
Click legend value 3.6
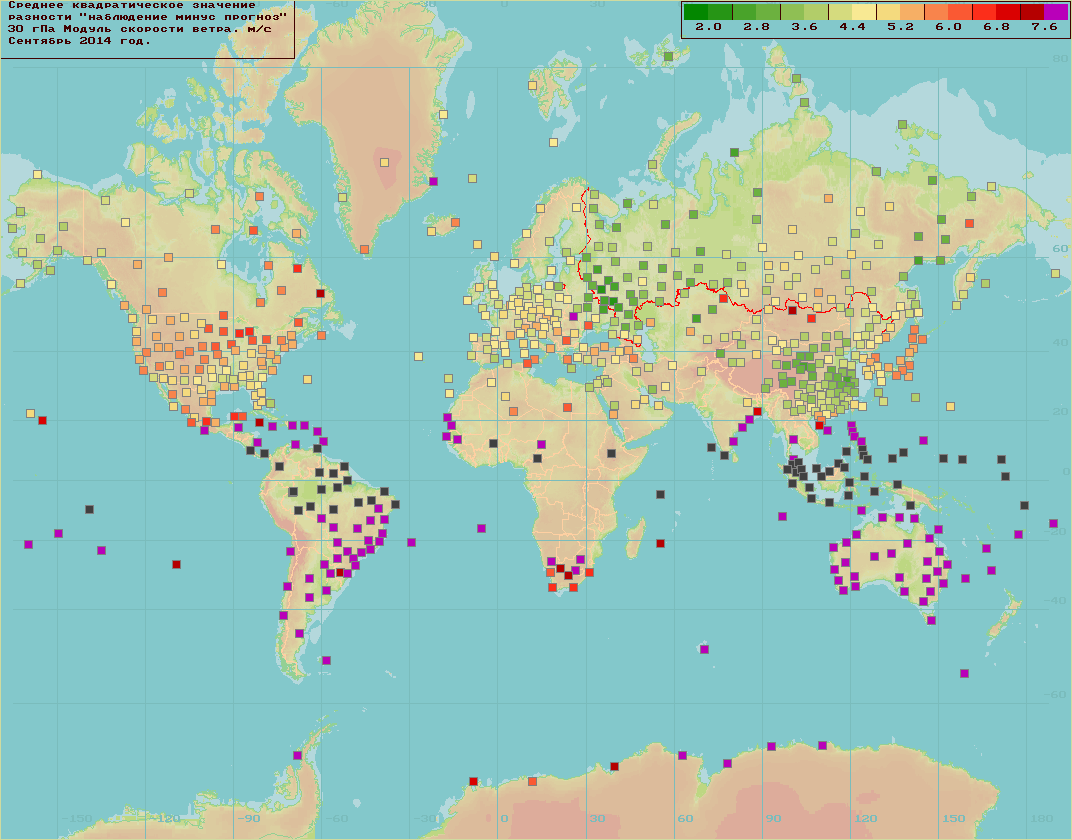804,27
